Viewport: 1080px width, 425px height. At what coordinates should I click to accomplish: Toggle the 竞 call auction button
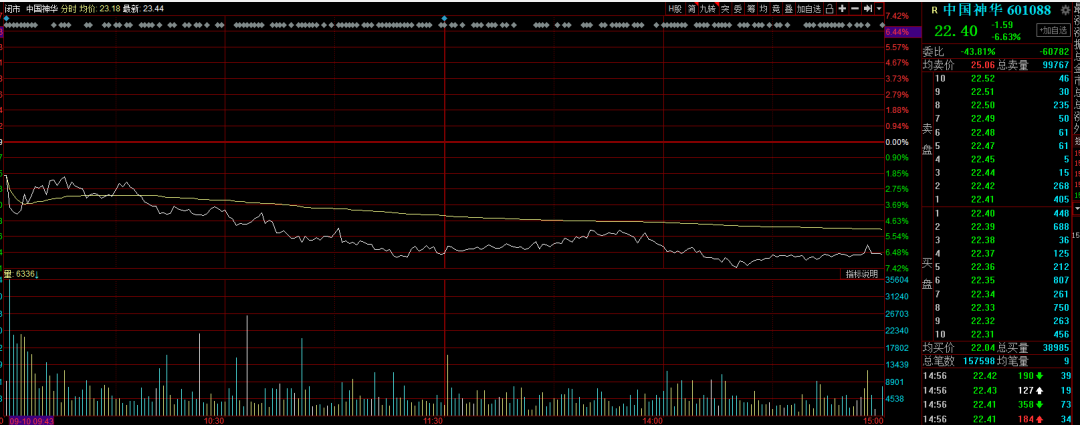click(776, 9)
